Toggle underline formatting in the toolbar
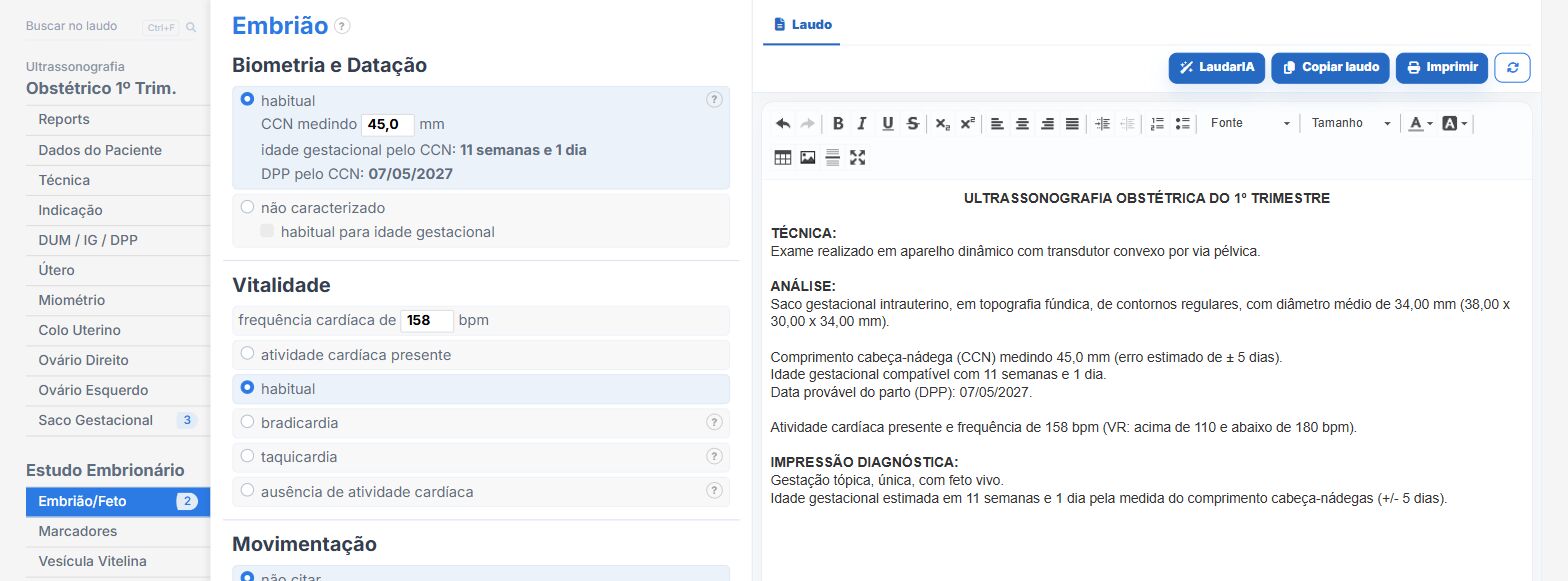1568x581 pixels. click(887, 124)
